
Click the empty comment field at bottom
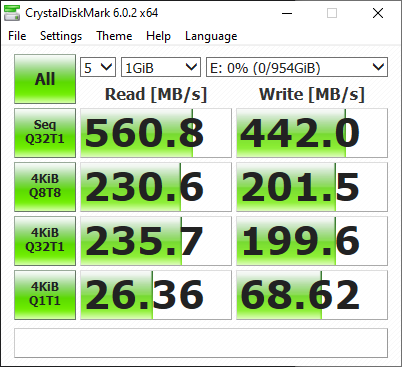(x=201, y=343)
